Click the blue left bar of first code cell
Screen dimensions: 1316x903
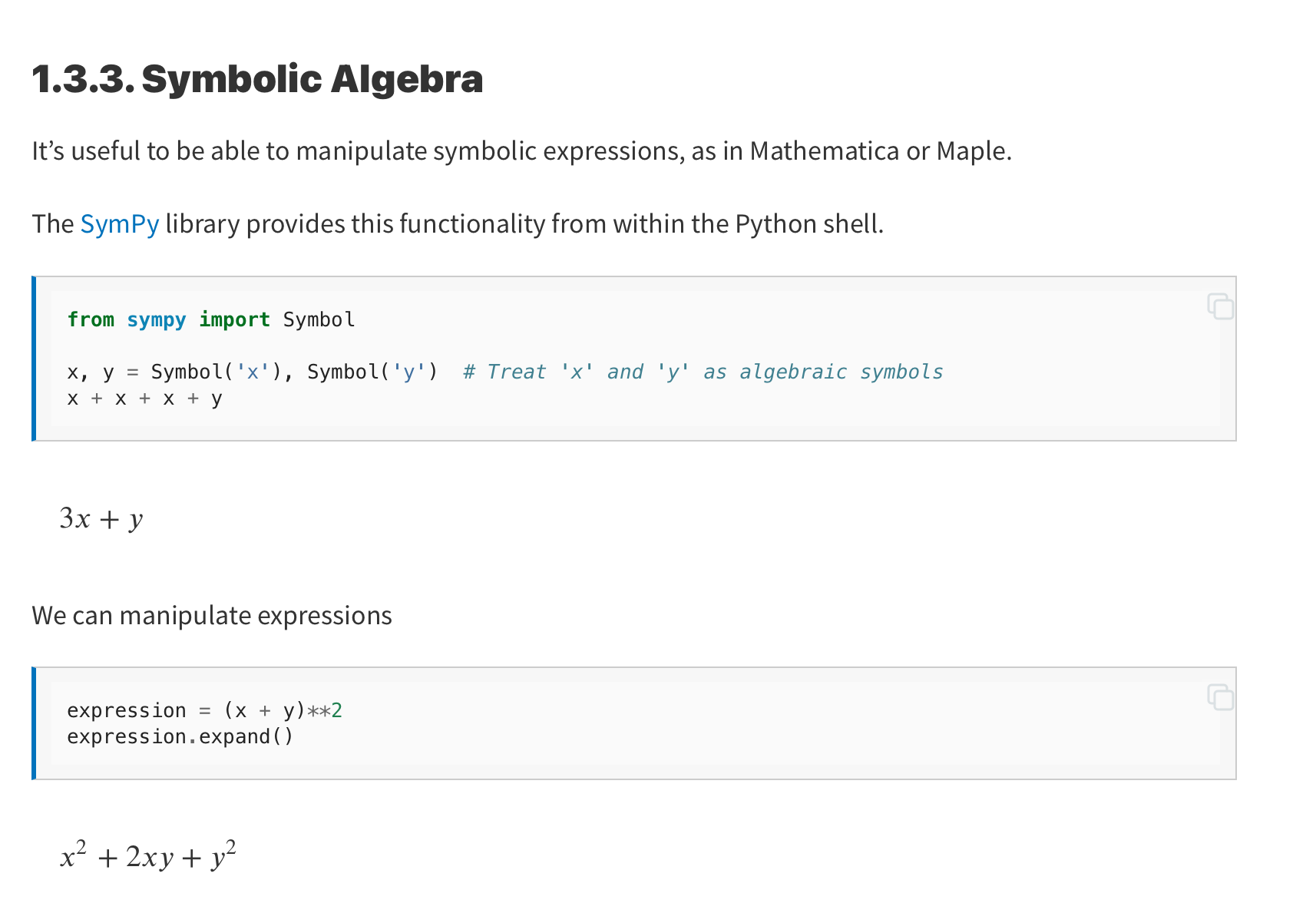[x=34, y=359]
